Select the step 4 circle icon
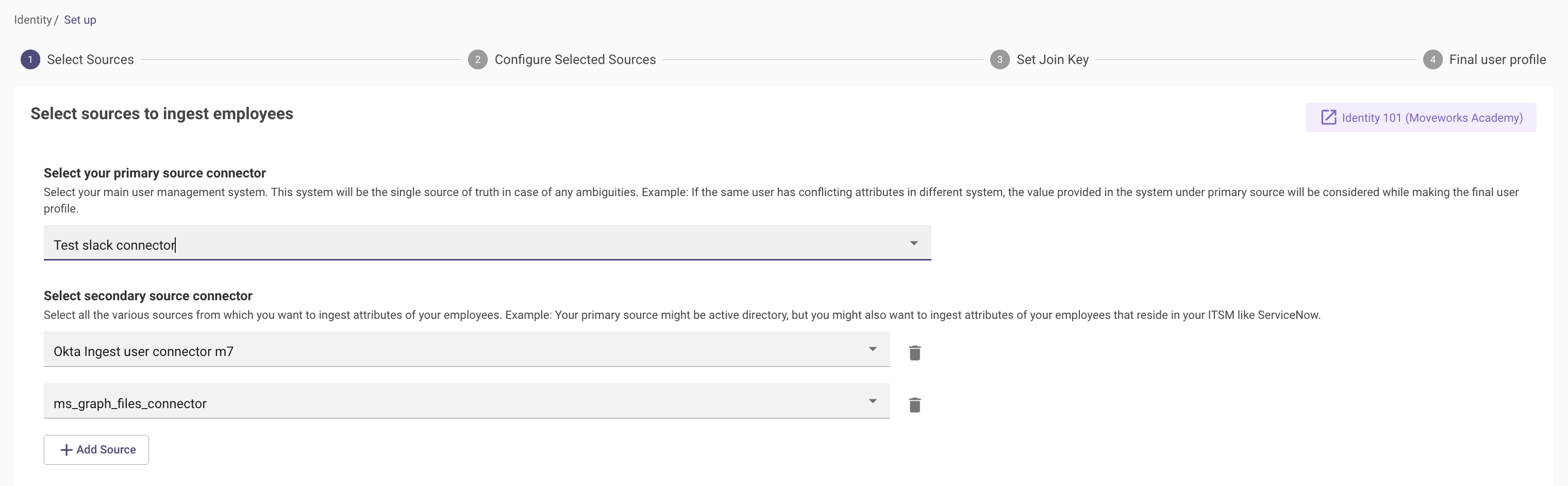This screenshot has height=486, width=1568. (x=1432, y=60)
